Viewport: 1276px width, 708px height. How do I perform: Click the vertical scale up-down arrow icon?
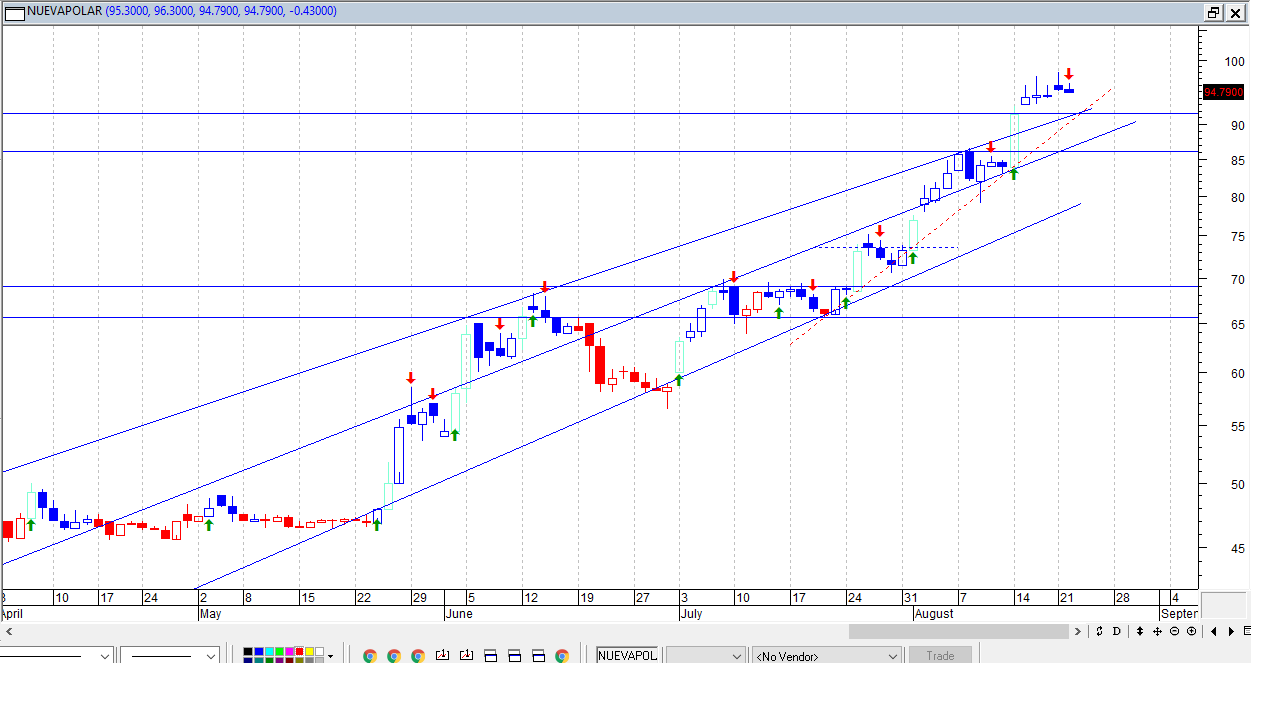pos(1140,631)
